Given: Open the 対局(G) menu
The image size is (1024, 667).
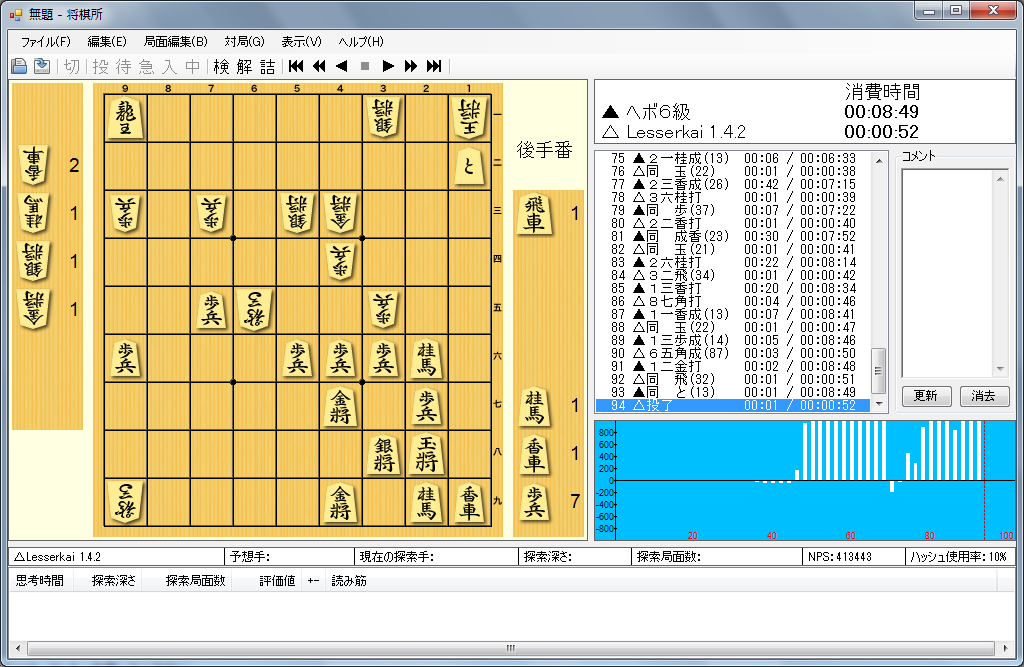Looking at the screenshot, I should coord(244,42).
